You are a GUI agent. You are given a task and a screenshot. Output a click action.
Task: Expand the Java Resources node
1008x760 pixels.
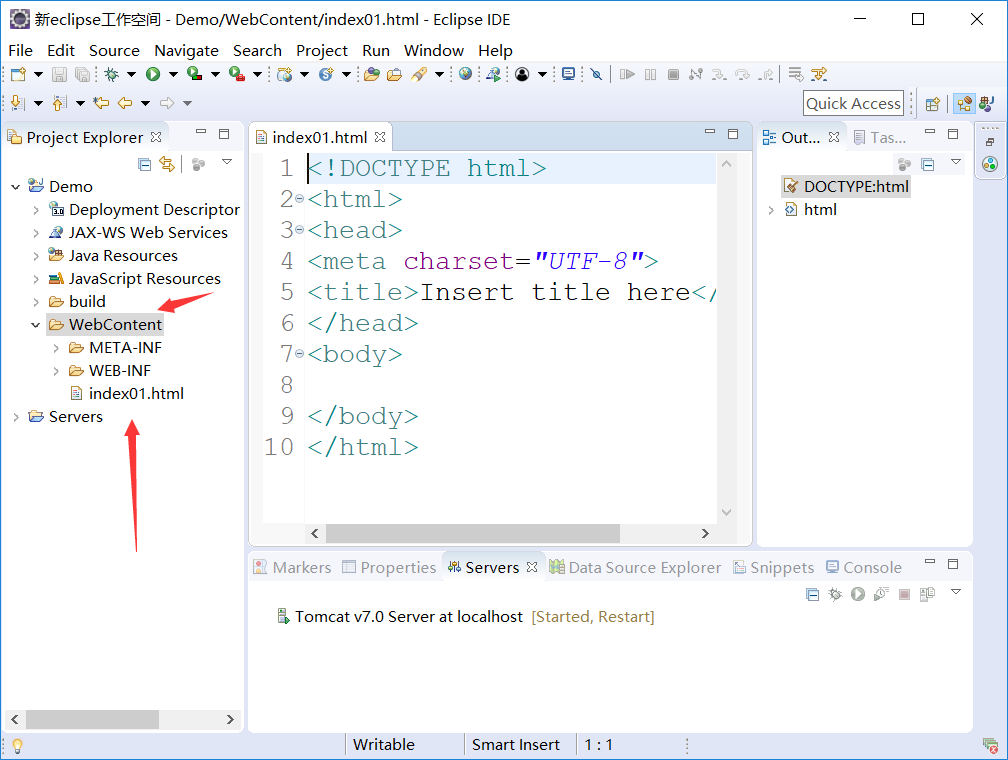click(x=36, y=256)
